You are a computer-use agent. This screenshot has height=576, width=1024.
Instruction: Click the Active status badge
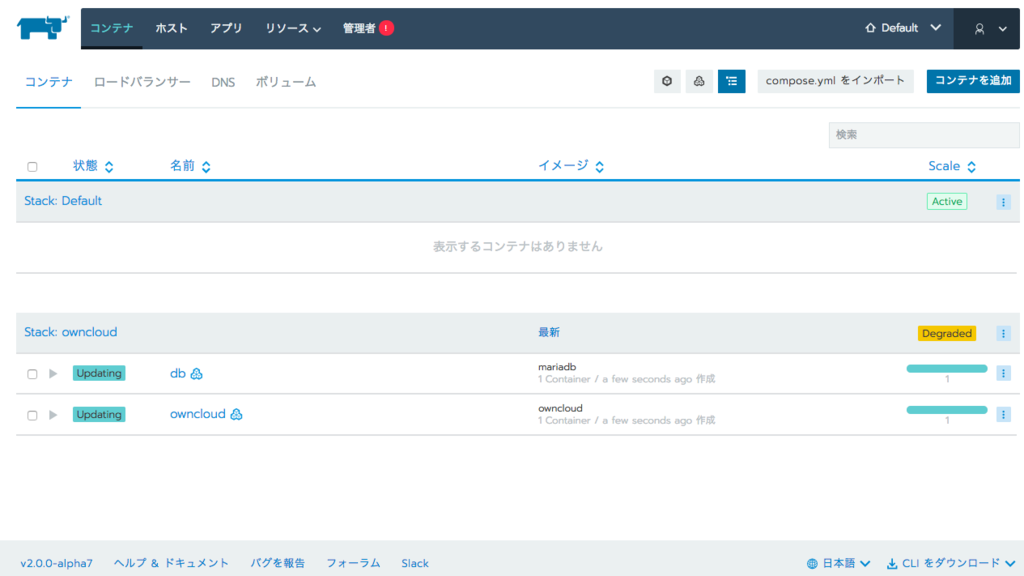947,201
